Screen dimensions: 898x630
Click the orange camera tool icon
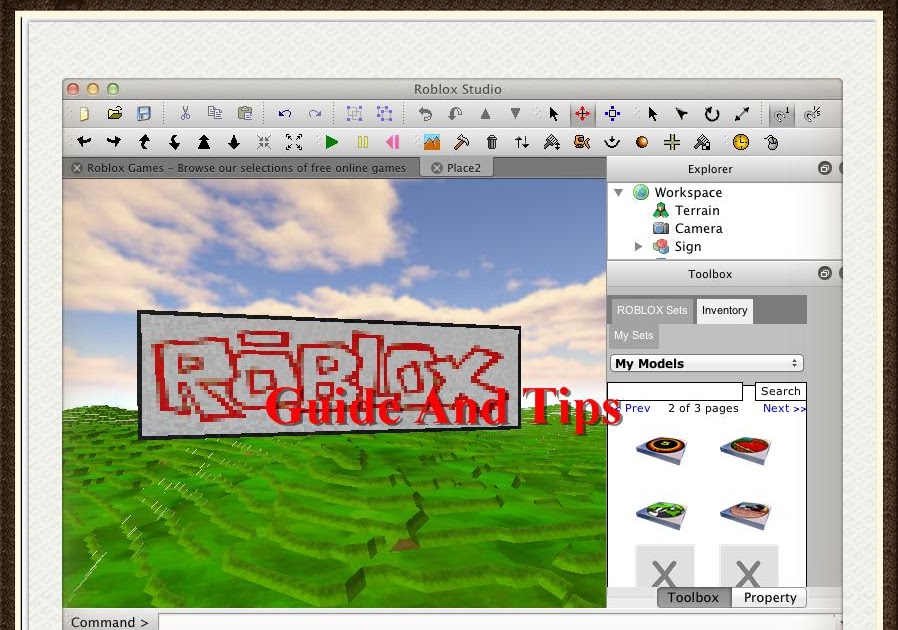(x=582, y=142)
